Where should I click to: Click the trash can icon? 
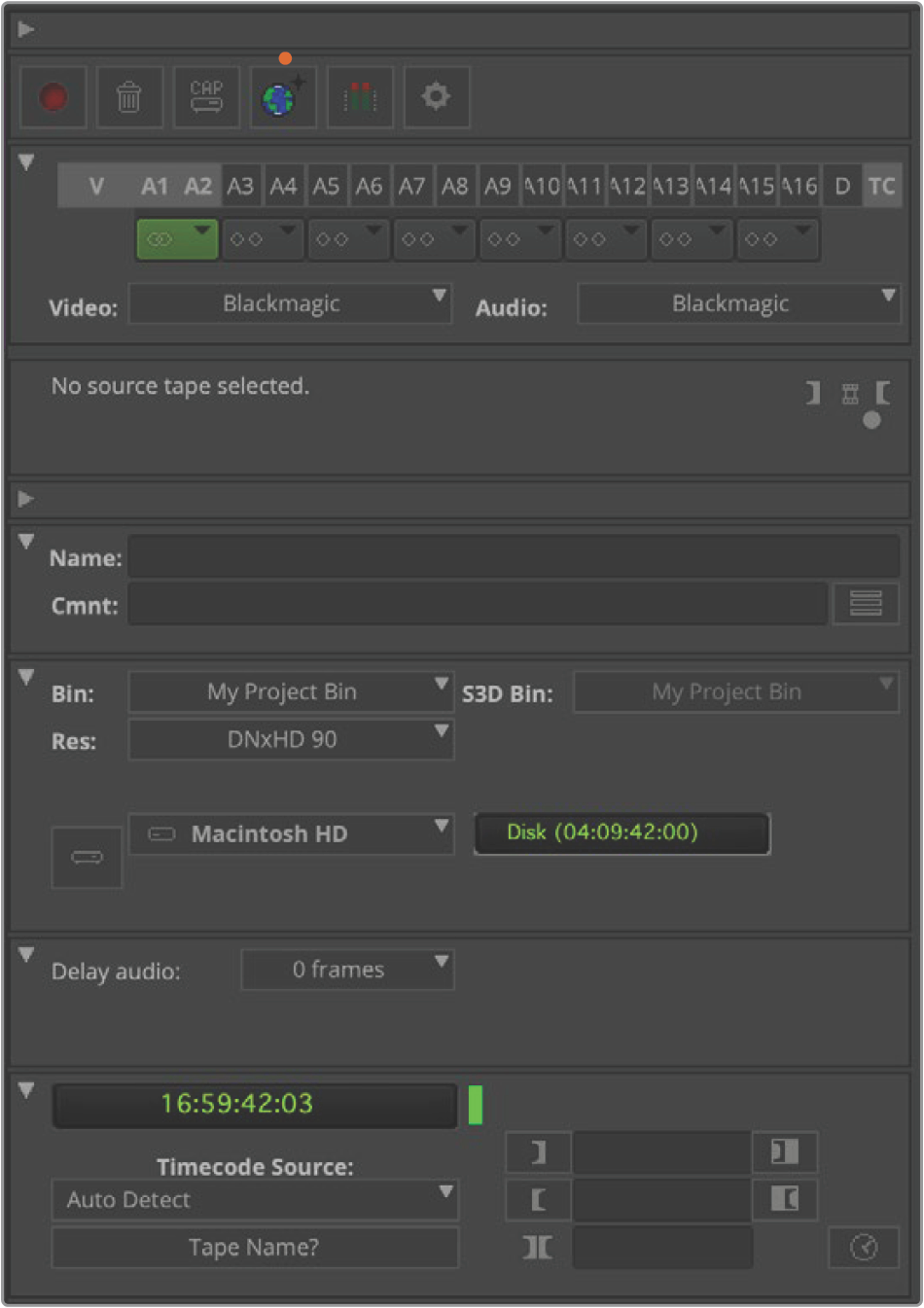[x=129, y=97]
